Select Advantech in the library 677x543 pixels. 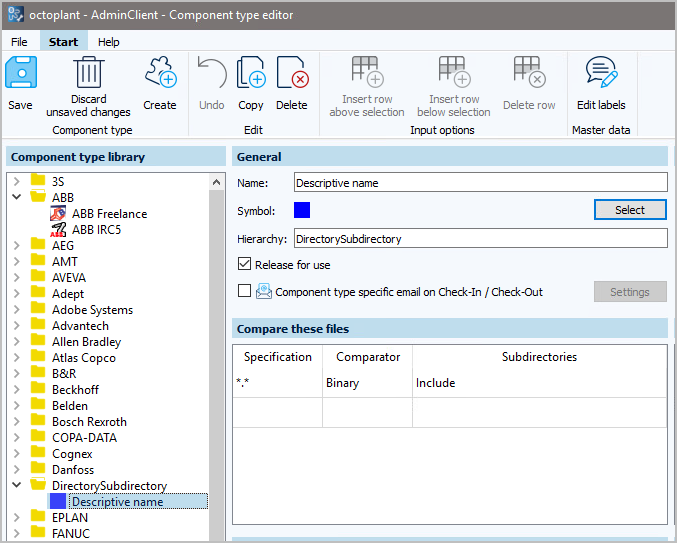(x=80, y=325)
